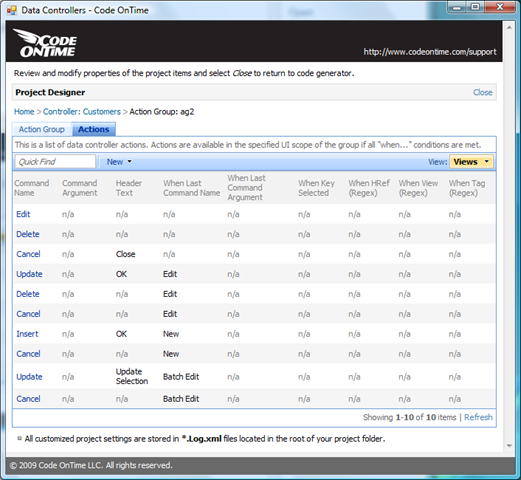The height and width of the screenshot is (480, 521).
Task: Click the app icon in title bar
Action: click(12, 10)
